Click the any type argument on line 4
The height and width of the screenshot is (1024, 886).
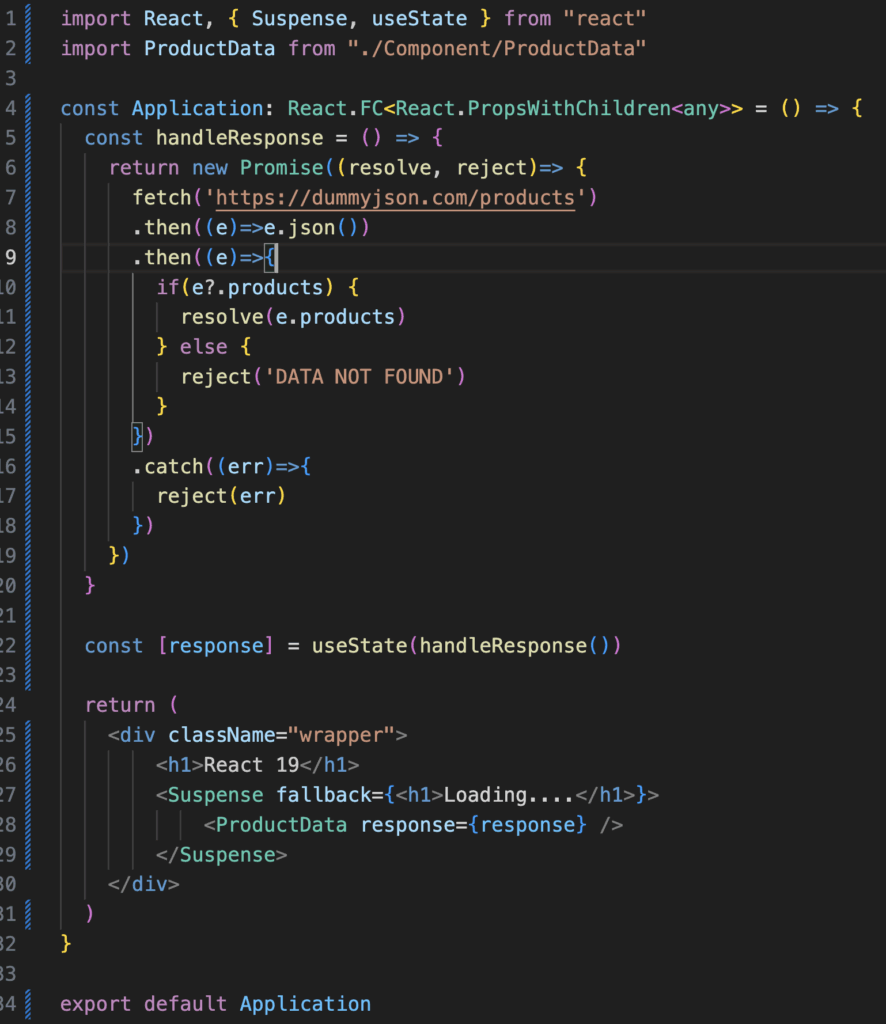click(701, 108)
